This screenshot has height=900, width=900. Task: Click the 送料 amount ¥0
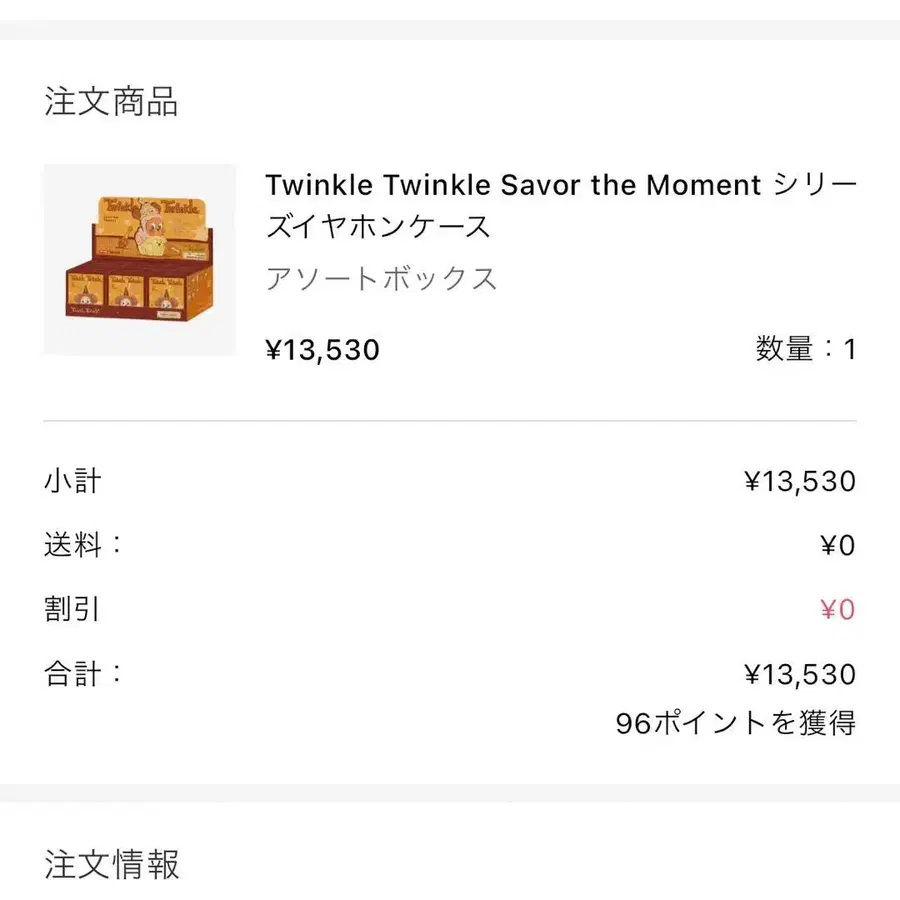(838, 546)
